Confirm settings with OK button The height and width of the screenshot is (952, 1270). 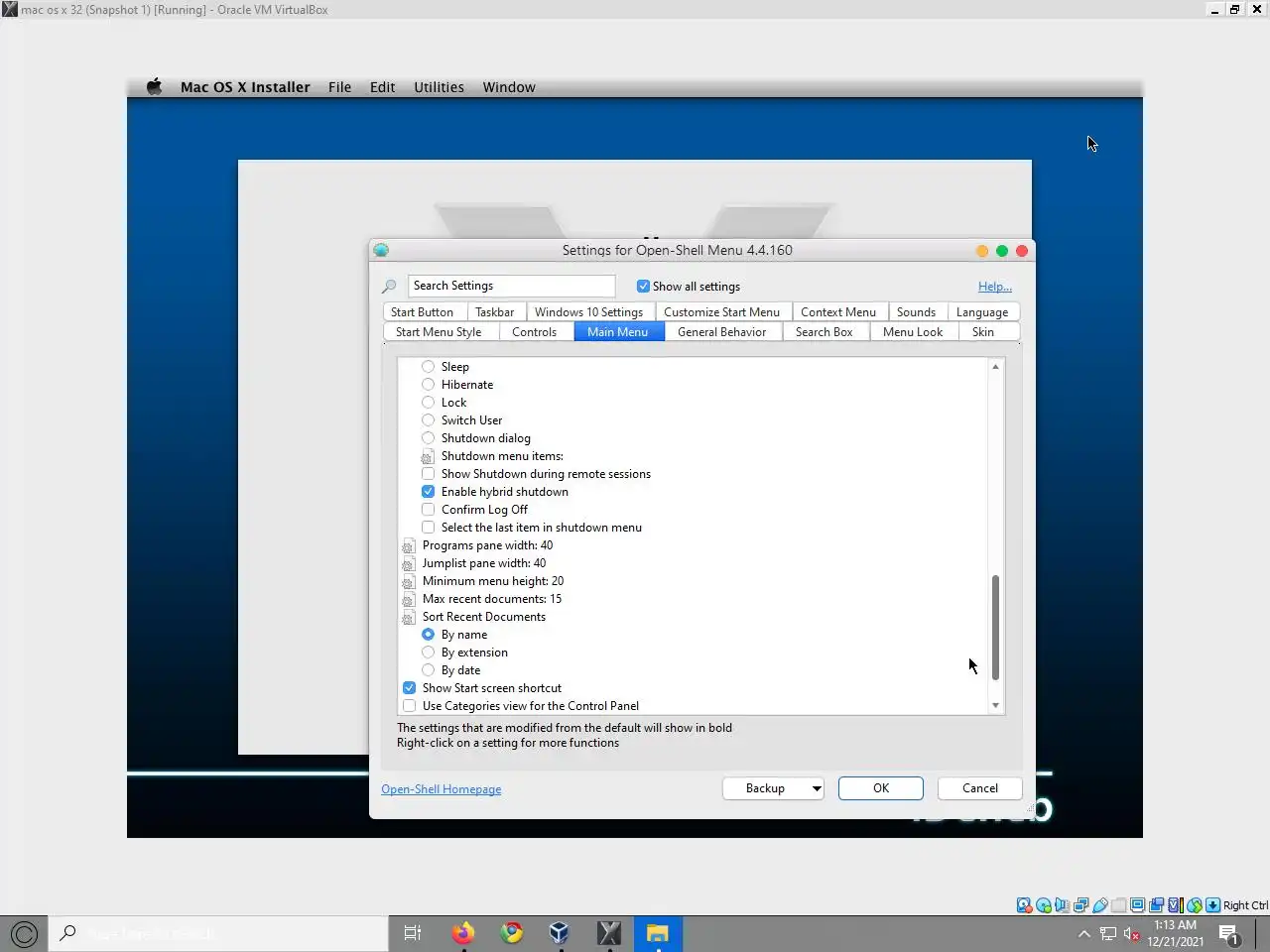point(881,788)
